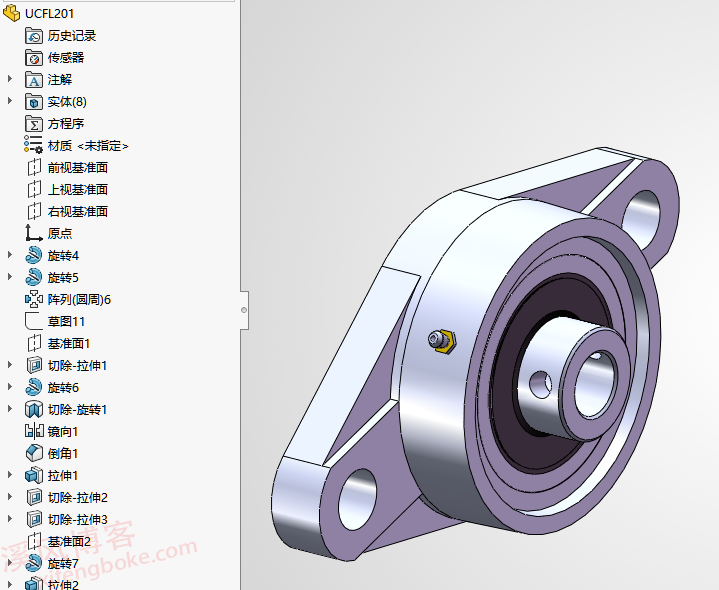Click the lower-left flange bolt hole
Viewport: 719px width, 590px height.
(x=357, y=500)
